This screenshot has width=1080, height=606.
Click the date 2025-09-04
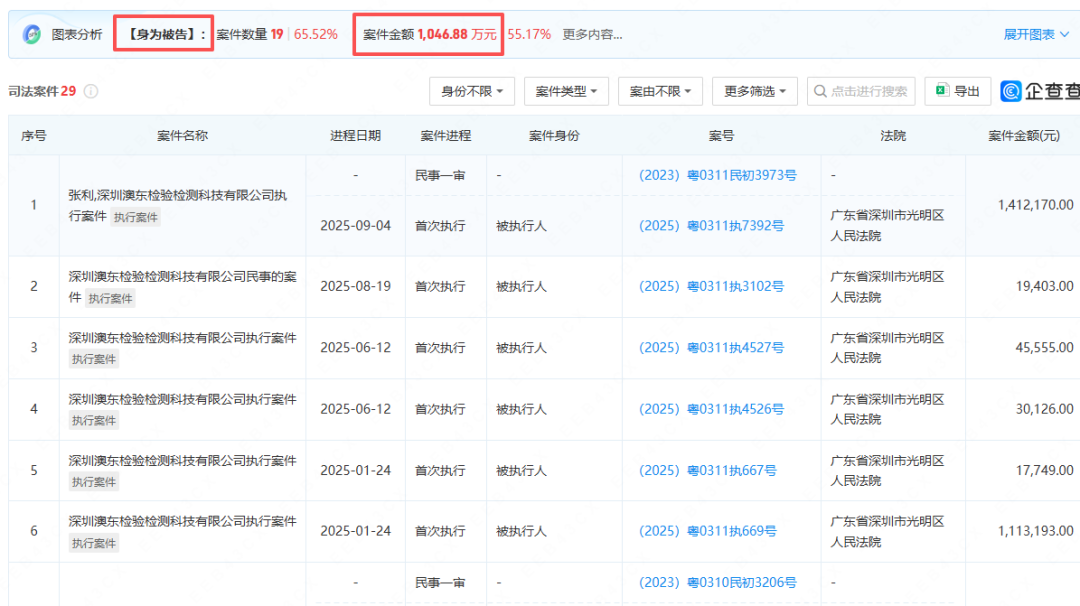(x=355, y=226)
